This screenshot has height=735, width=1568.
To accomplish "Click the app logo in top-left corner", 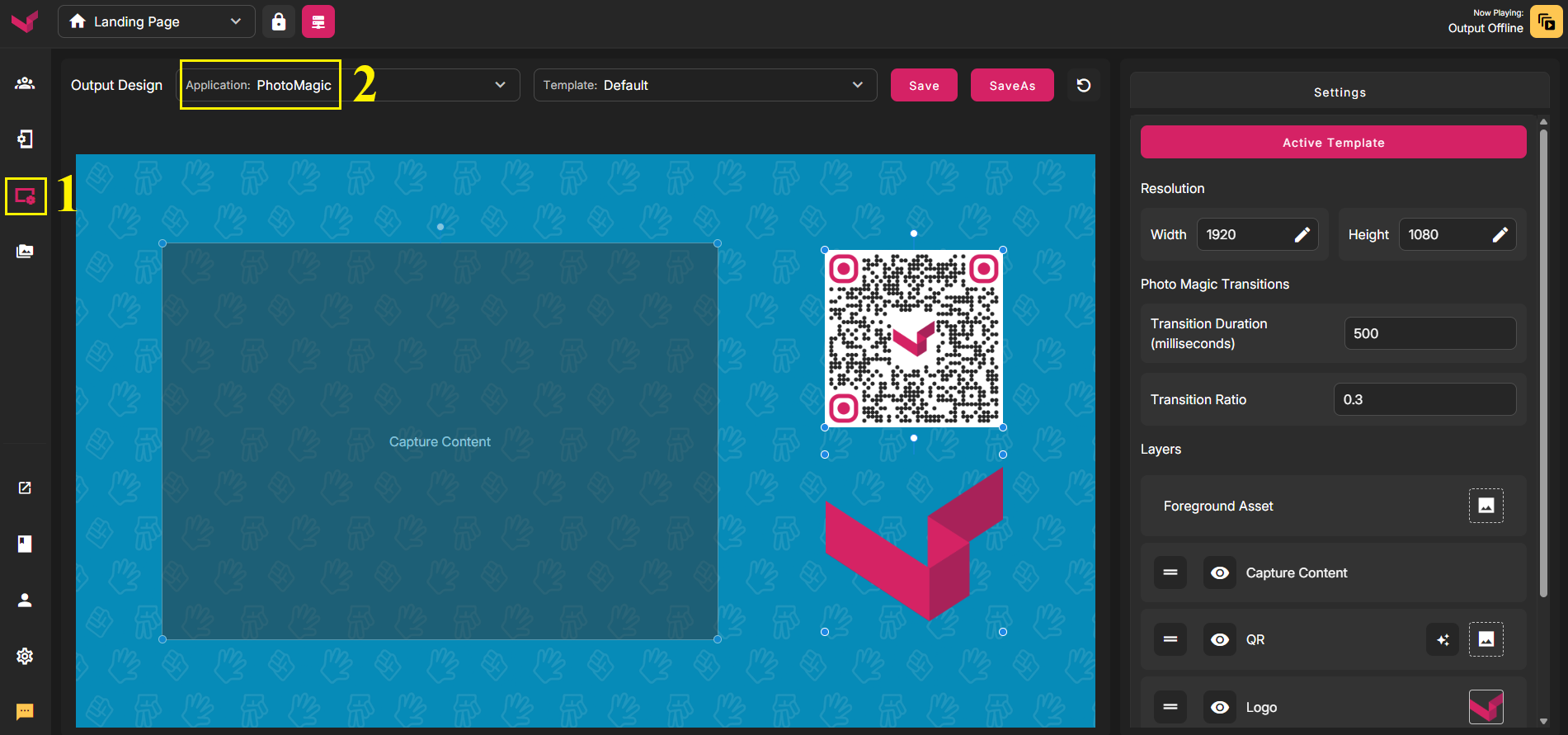I will [25, 21].
